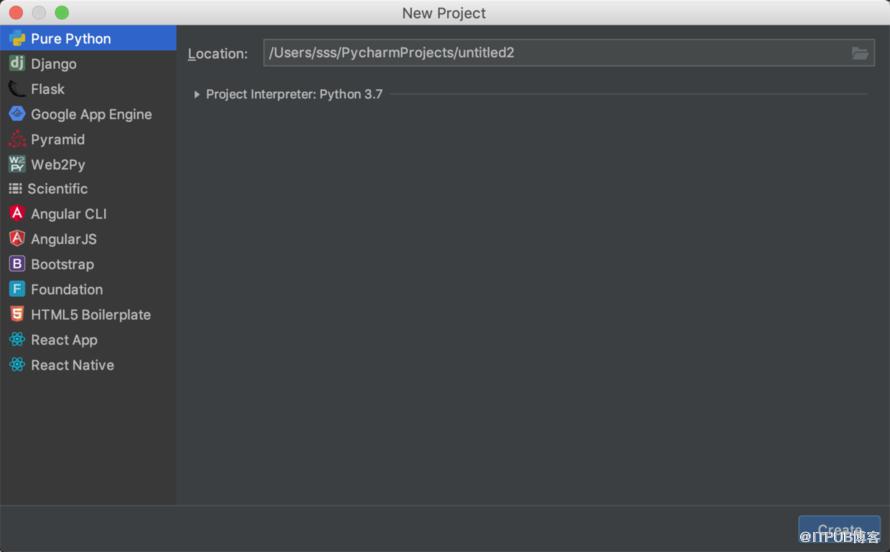Choose Angular CLI project type label
Screen dimensions: 890x552
point(69,214)
